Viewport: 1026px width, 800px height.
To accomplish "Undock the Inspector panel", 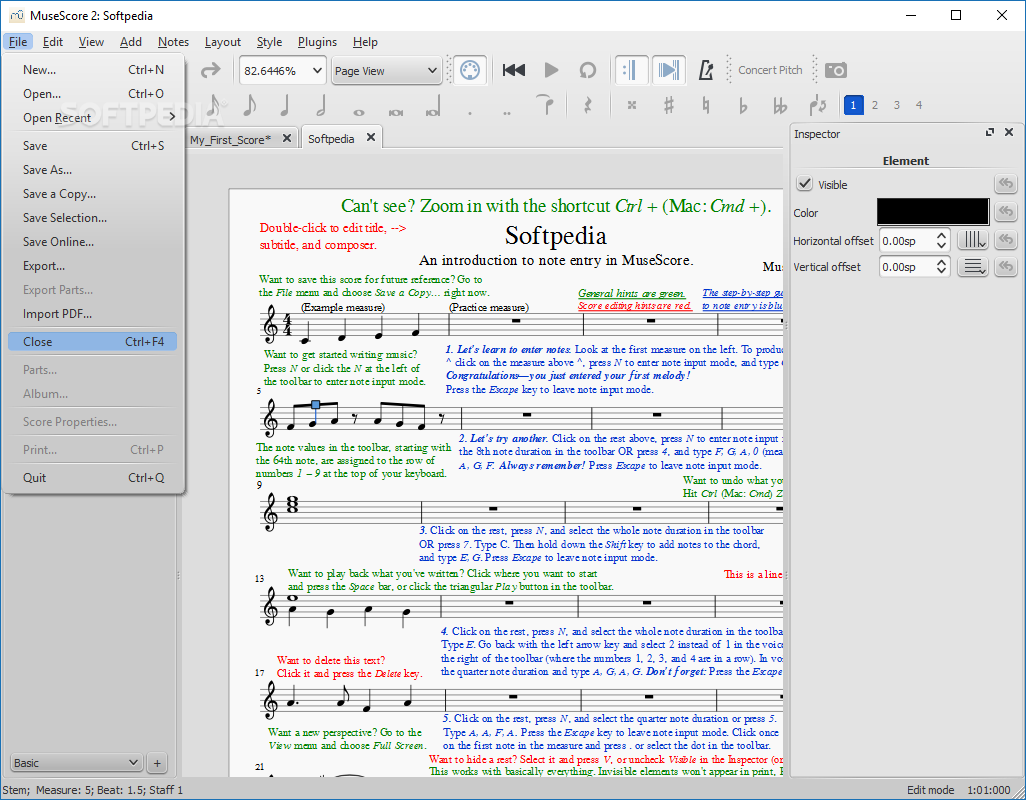I will coord(989,132).
